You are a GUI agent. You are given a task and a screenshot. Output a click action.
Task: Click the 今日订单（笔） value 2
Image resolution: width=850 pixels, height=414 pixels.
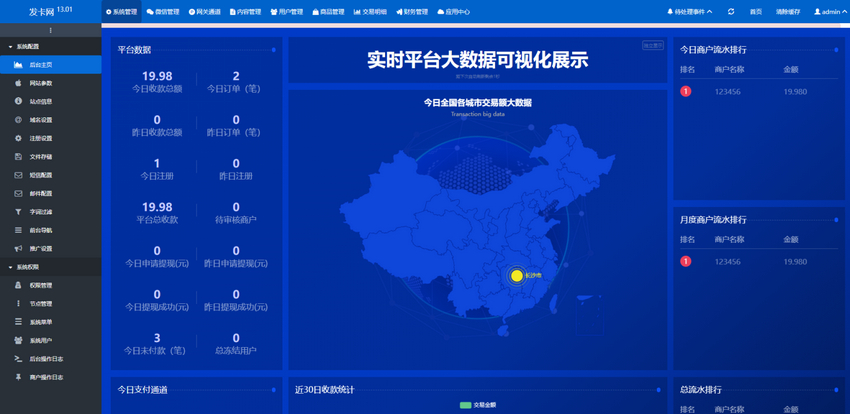pyautogui.click(x=236, y=76)
